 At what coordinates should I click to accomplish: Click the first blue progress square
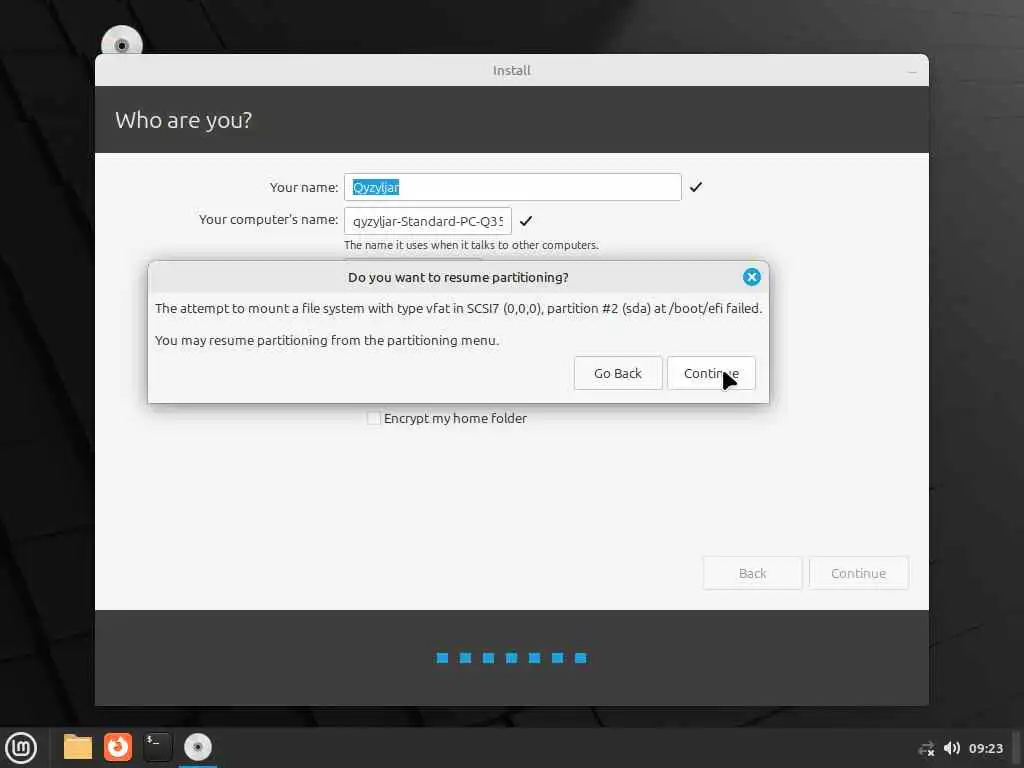coord(442,658)
